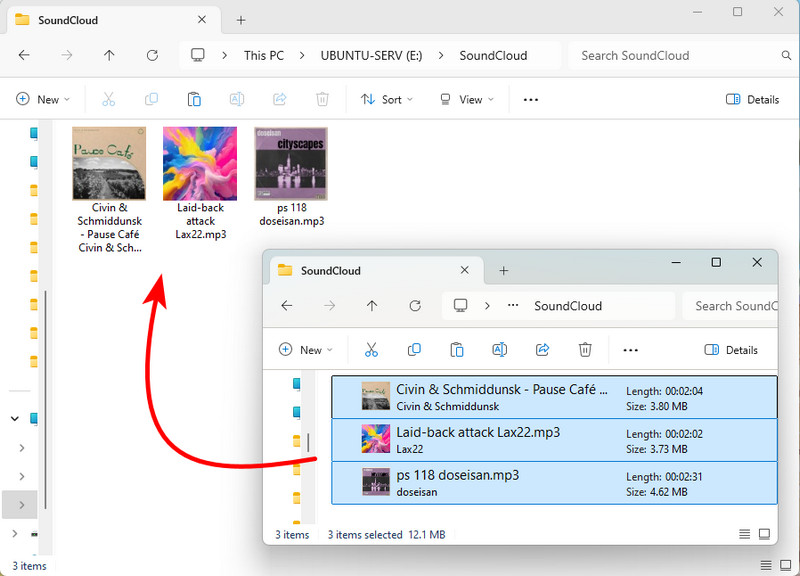Go back in front SoundCloud window
The image size is (800, 576).
pyautogui.click(x=287, y=306)
